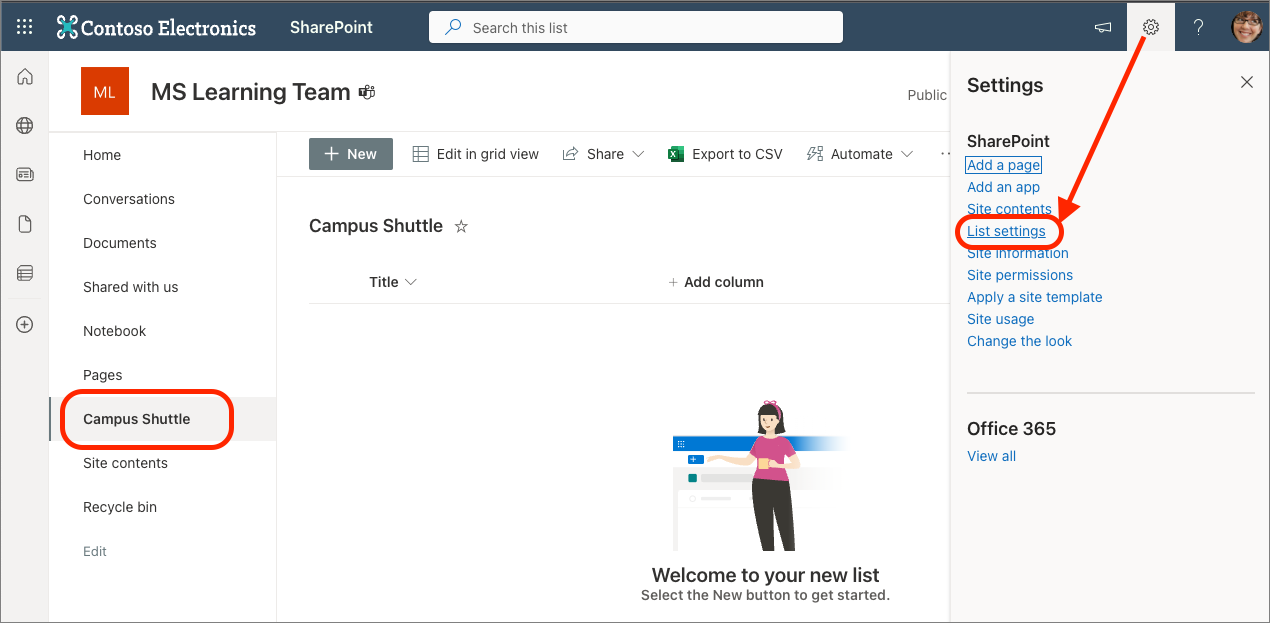
Task: Click Add an app link
Action: [x=1003, y=187]
